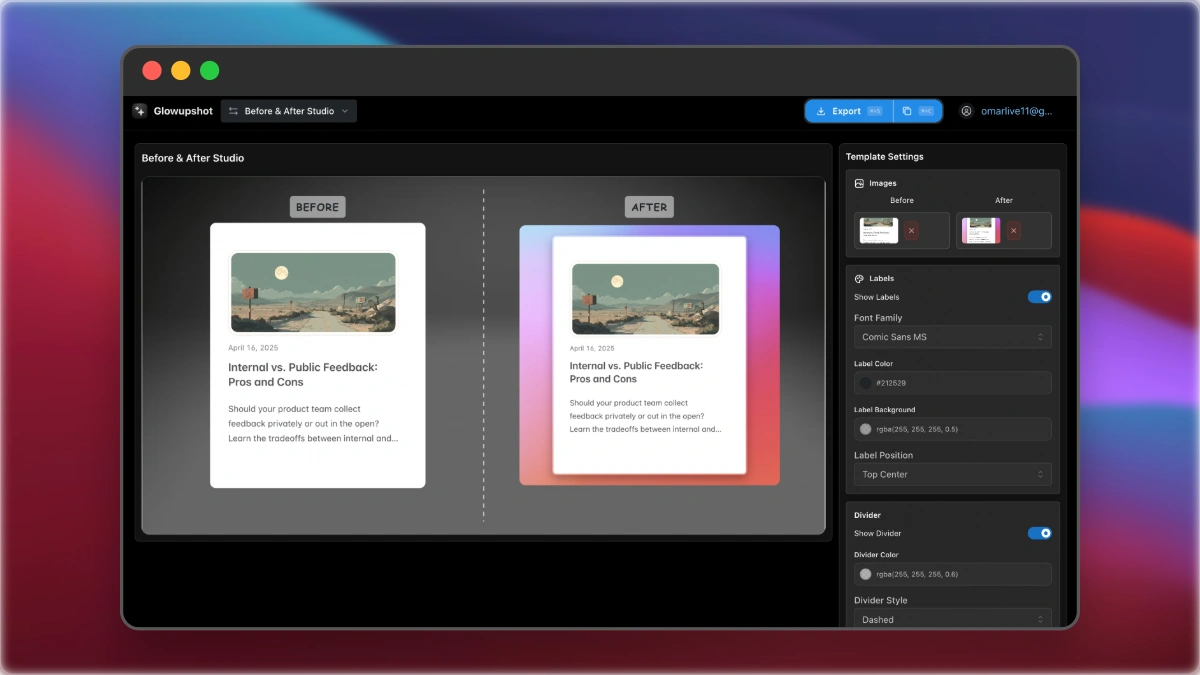
Task: Click the Label Background color swatch
Action: (866, 429)
